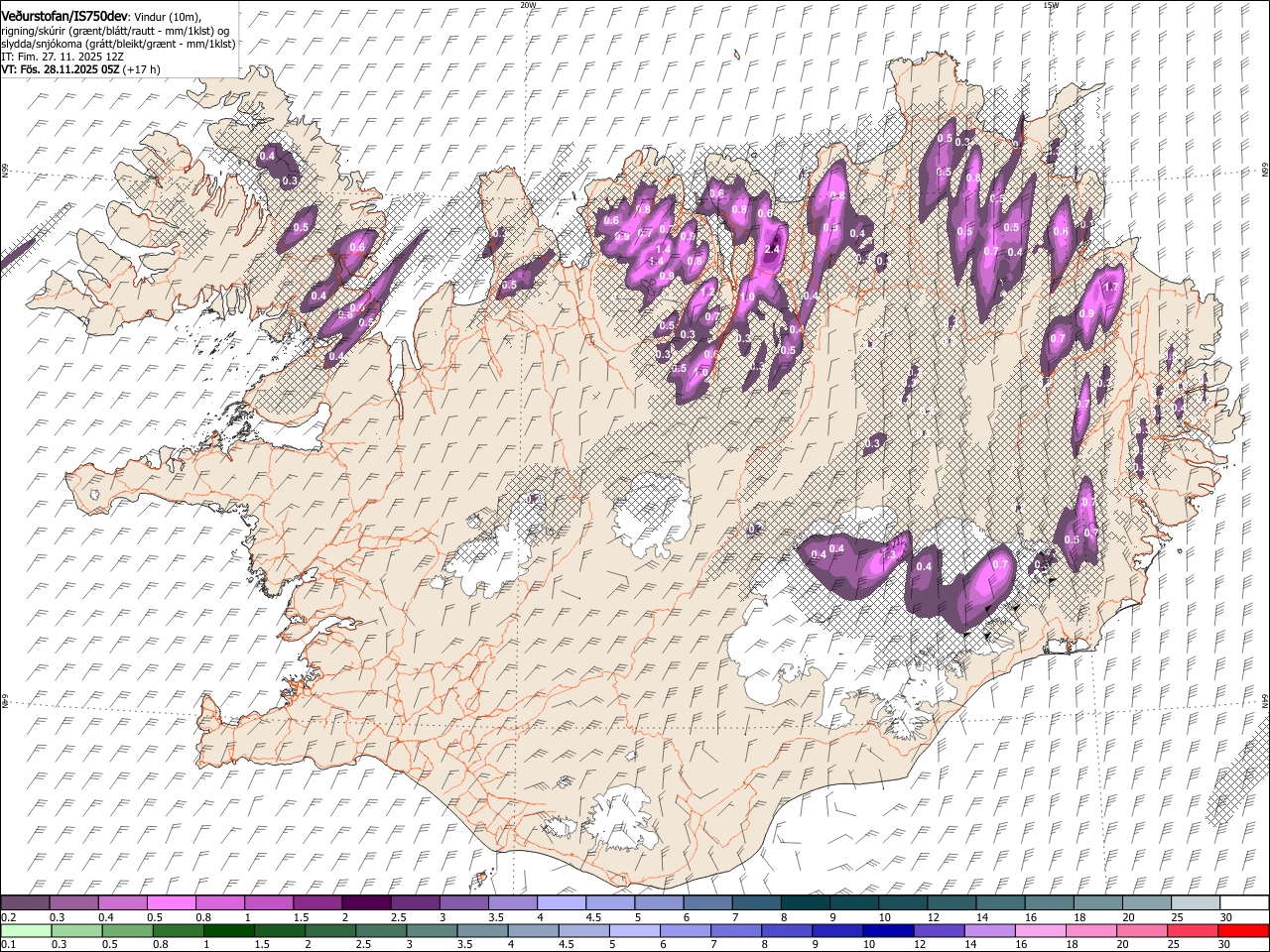Screen dimensions: 1270x952
Task: Click the 20W longitude label
Action: (528, 5)
